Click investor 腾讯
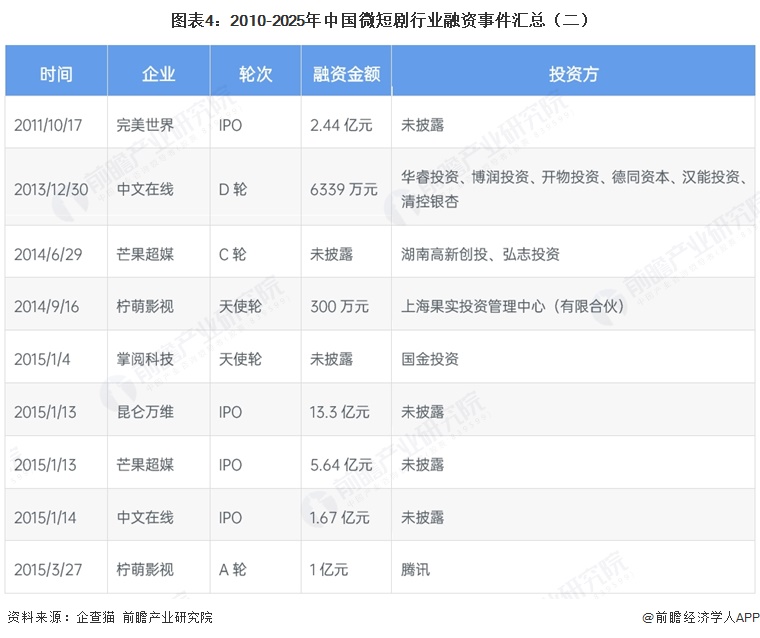Screen dimensions: 760x638 (x=415, y=570)
